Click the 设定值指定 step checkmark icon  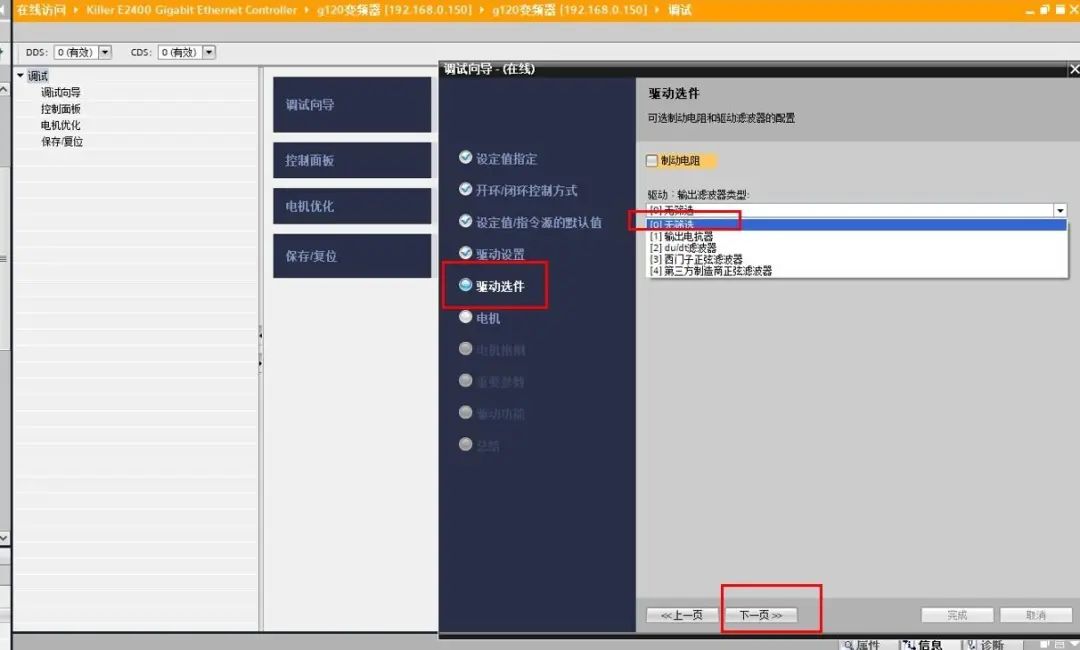[x=466, y=158]
